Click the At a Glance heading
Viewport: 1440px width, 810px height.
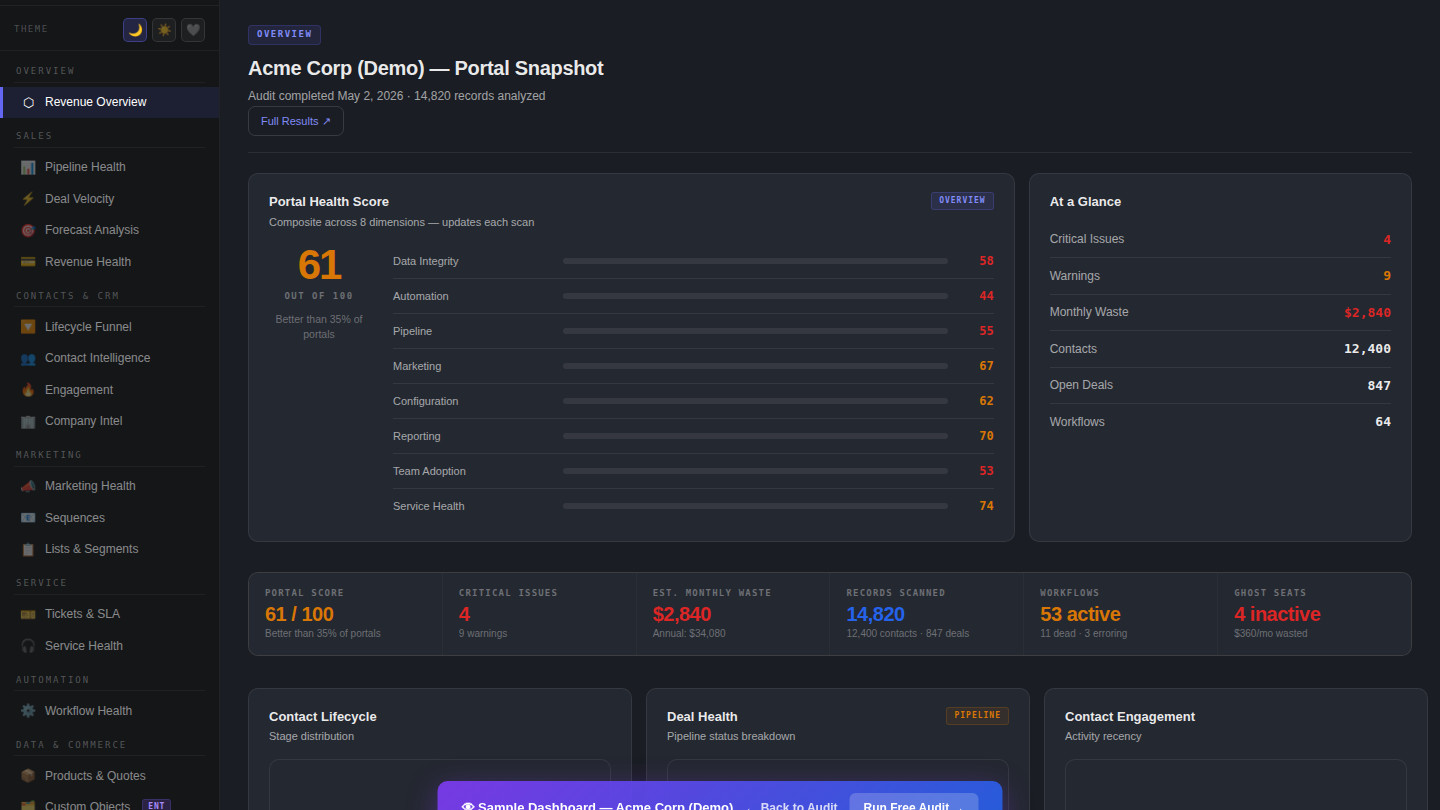click(x=1085, y=201)
